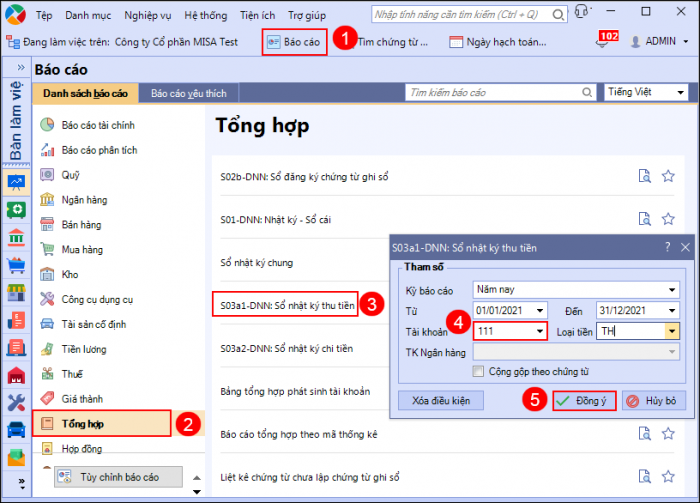Click the Báo cáo toolbar button
Image resolution: width=700 pixels, height=503 pixels.
(x=295, y=42)
